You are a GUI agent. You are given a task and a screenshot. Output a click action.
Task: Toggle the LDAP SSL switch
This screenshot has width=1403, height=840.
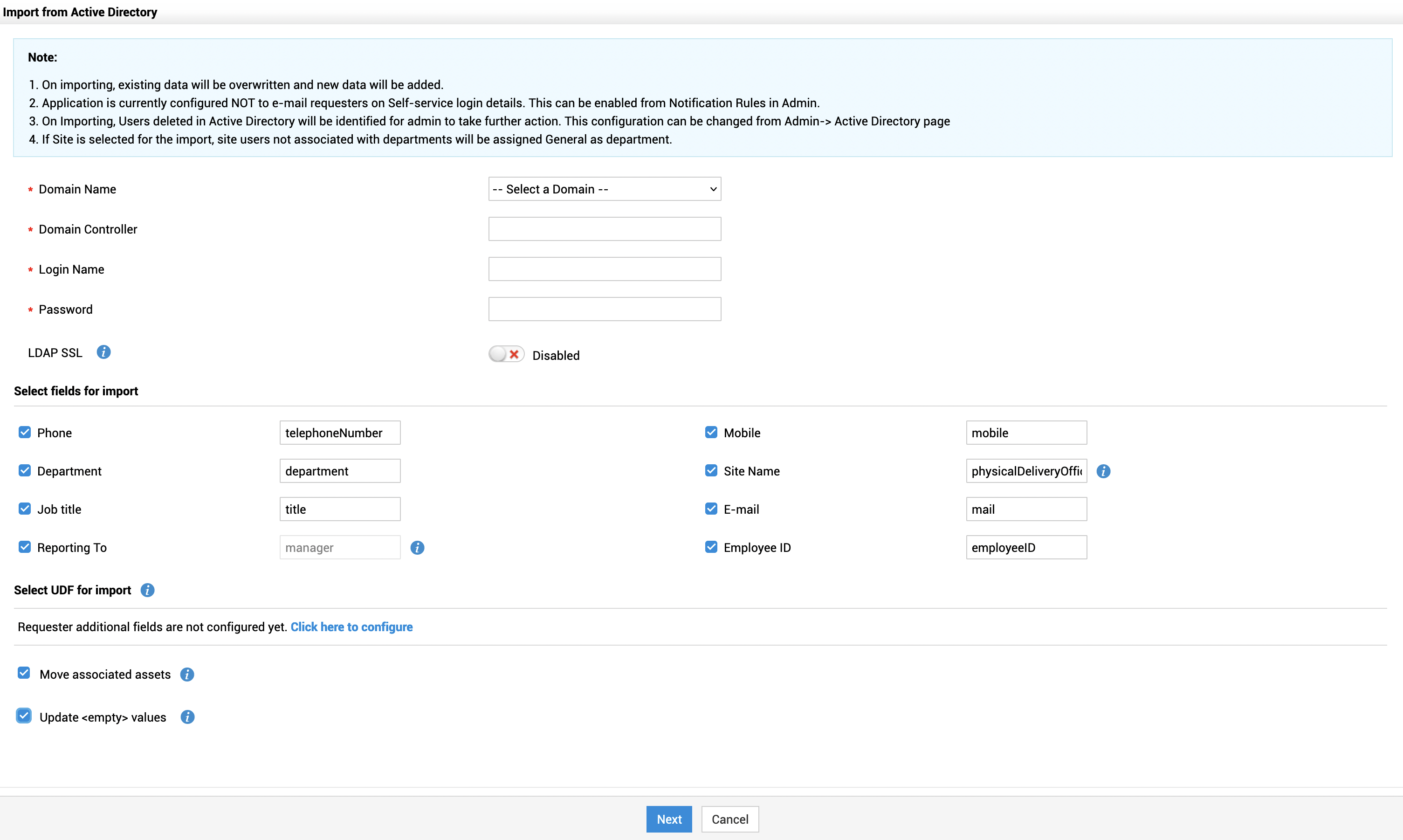pos(506,354)
